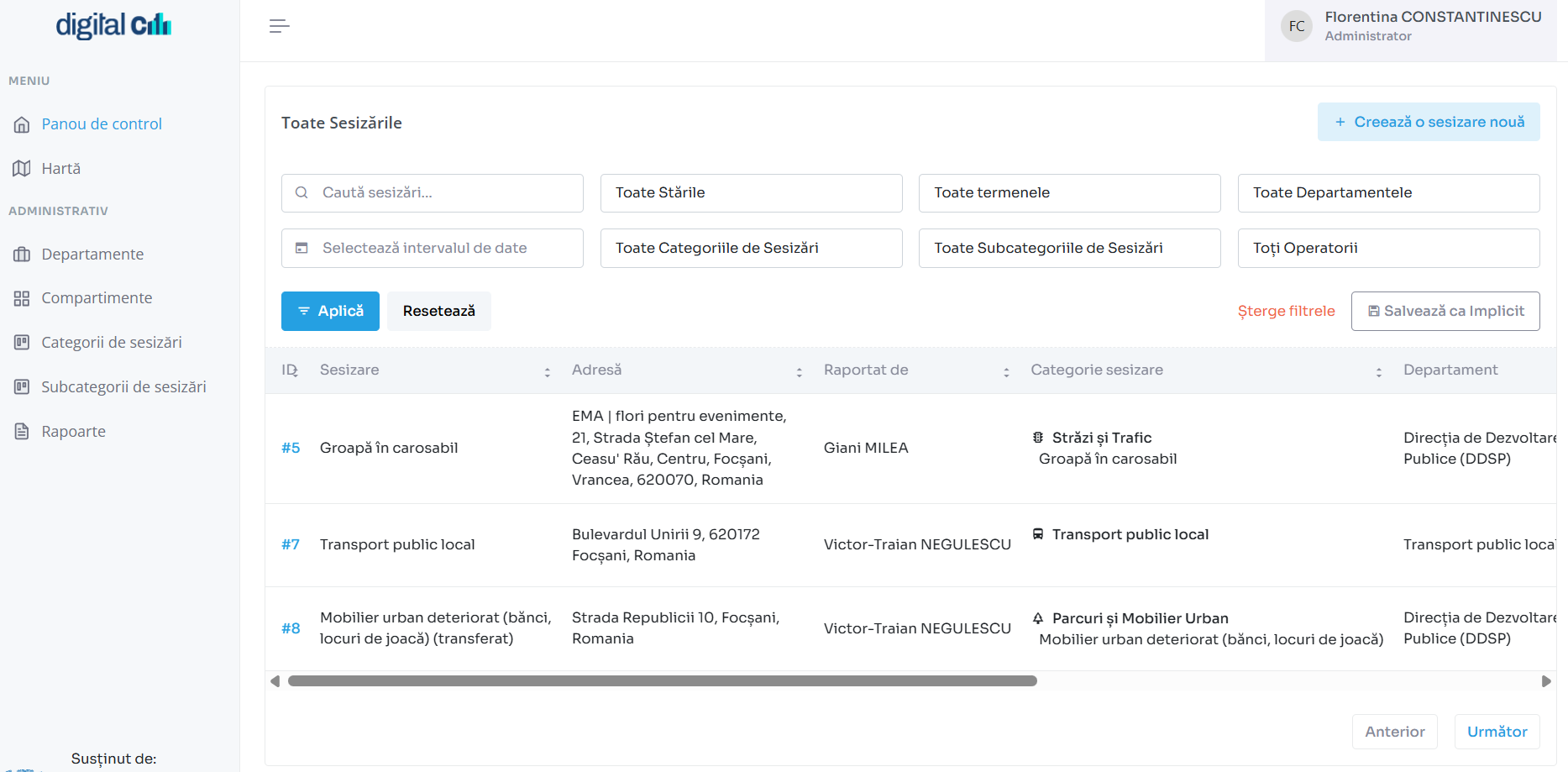
Task: Click the grid icon beside Compartimente
Action: pos(22,298)
